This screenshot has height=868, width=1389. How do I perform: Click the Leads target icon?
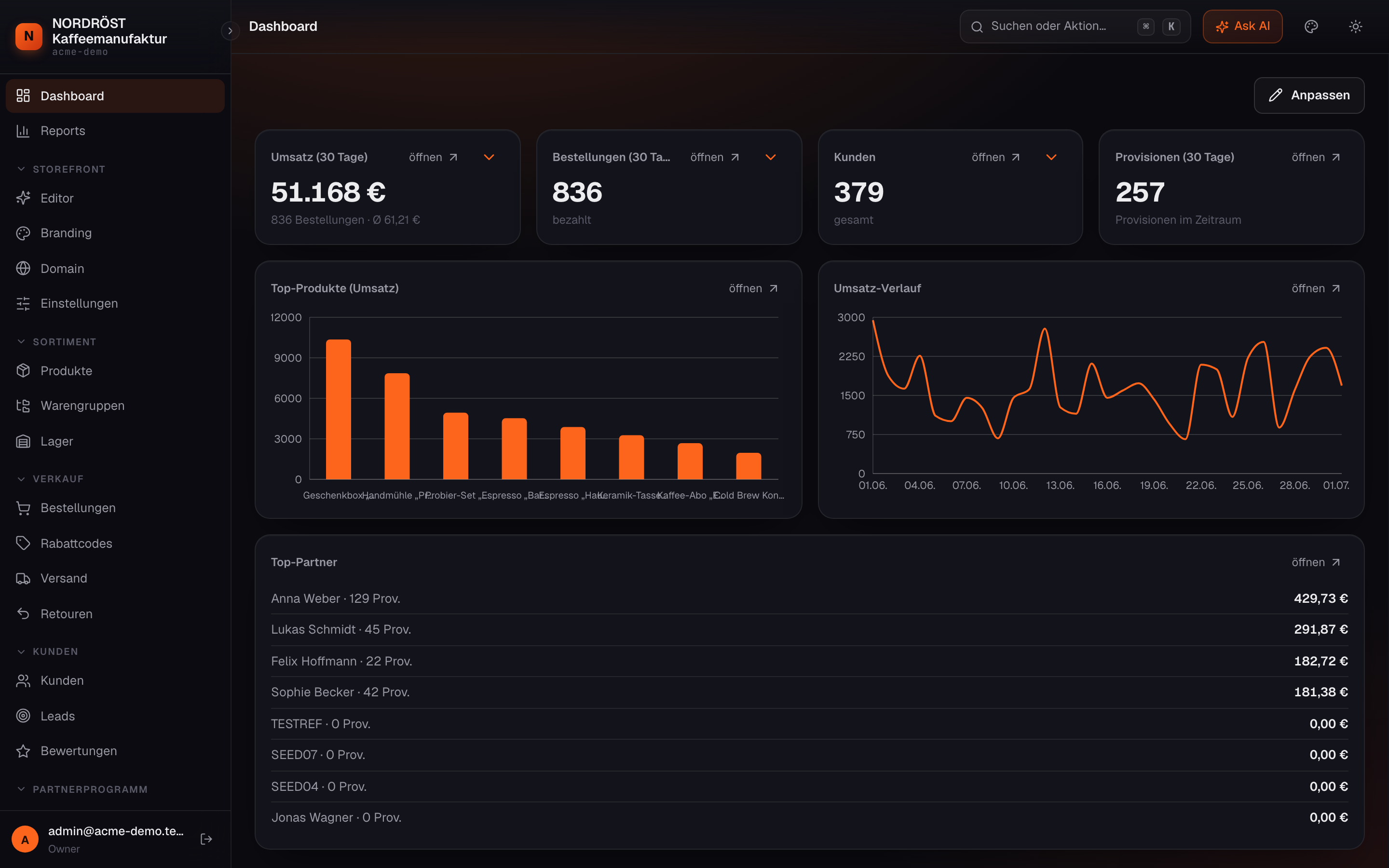(x=23, y=716)
